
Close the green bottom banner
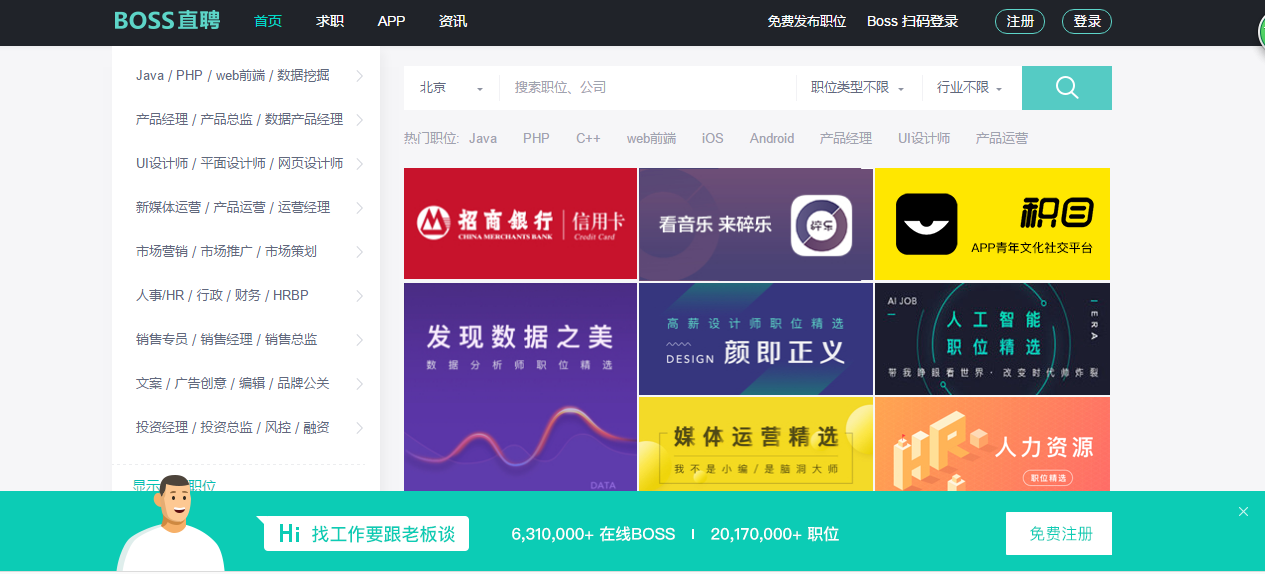pos(1243,512)
